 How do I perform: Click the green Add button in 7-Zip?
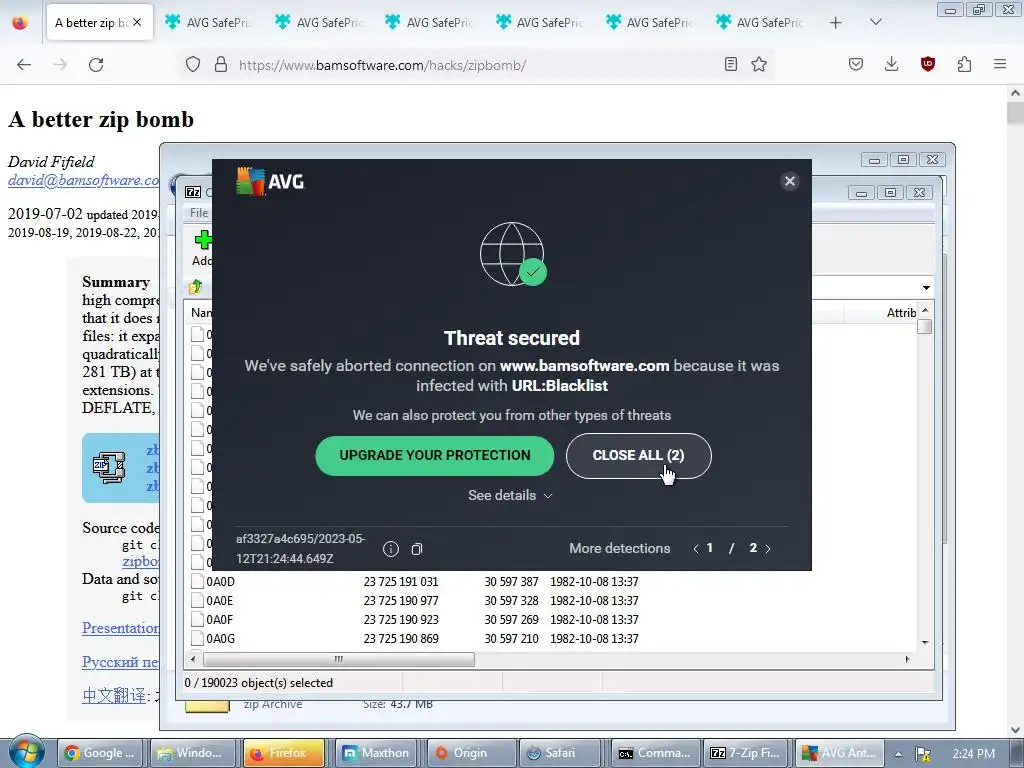pyautogui.click(x=202, y=248)
